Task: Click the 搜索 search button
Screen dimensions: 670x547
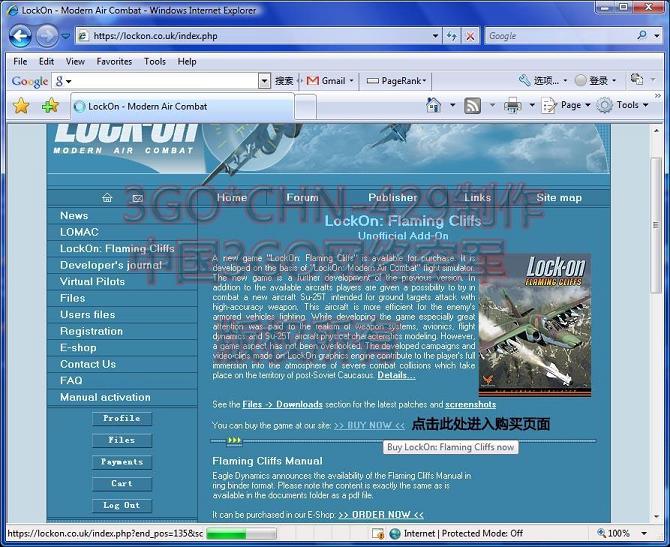Action: click(x=284, y=81)
